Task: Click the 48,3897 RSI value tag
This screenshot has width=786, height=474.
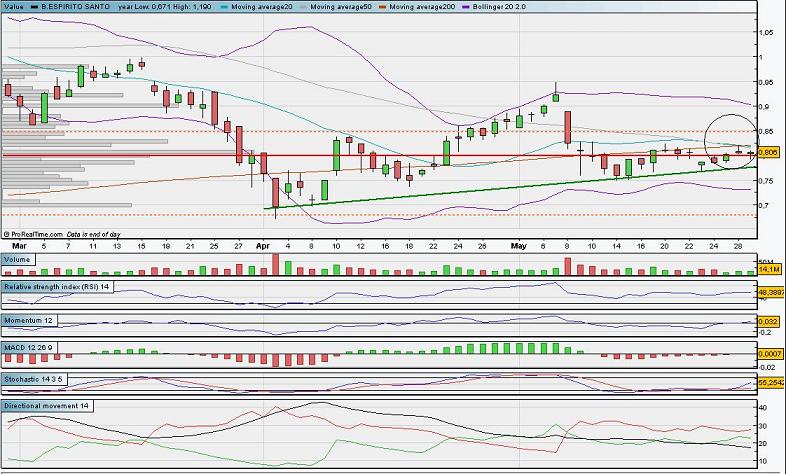Action: (770, 292)
